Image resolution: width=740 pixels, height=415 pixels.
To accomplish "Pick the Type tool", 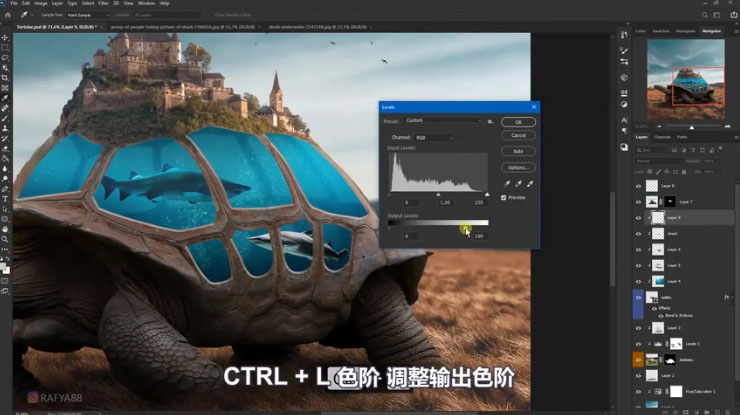I will coord(5,198).
